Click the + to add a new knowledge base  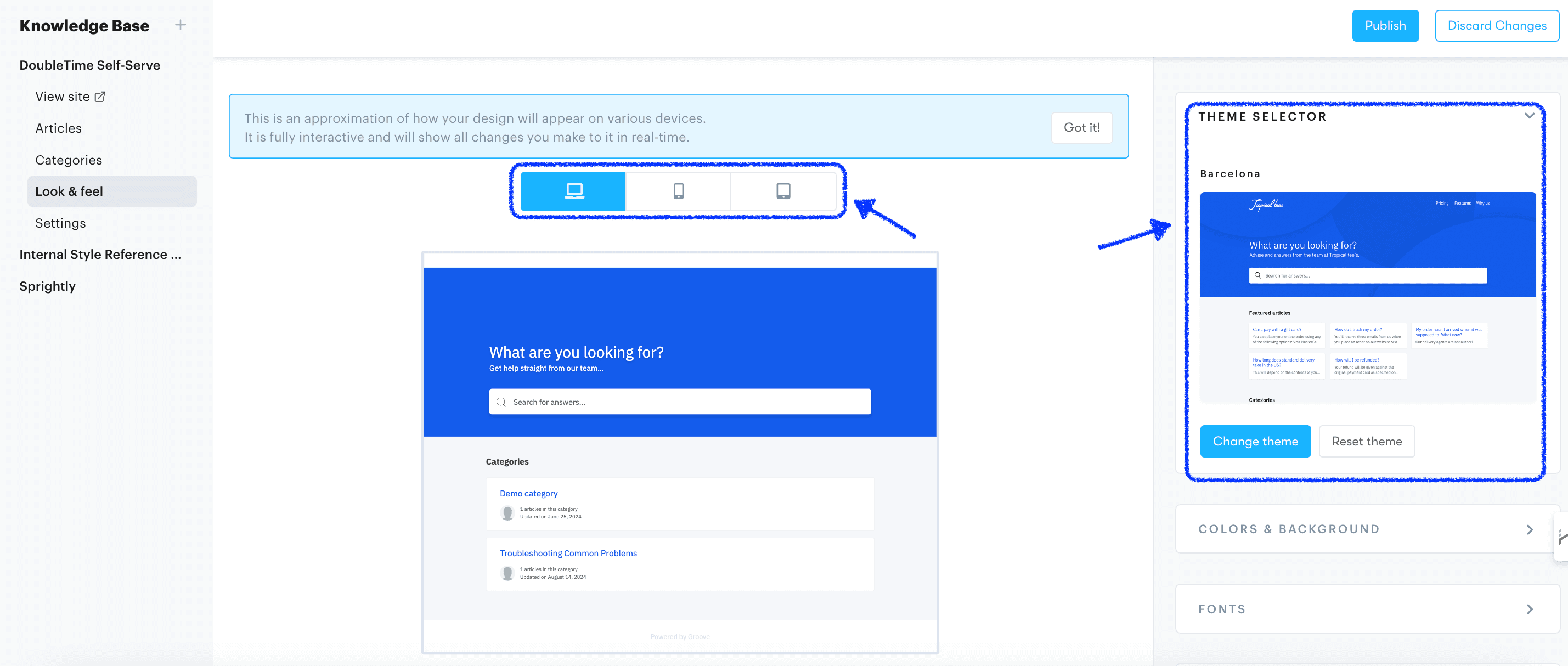180,25
